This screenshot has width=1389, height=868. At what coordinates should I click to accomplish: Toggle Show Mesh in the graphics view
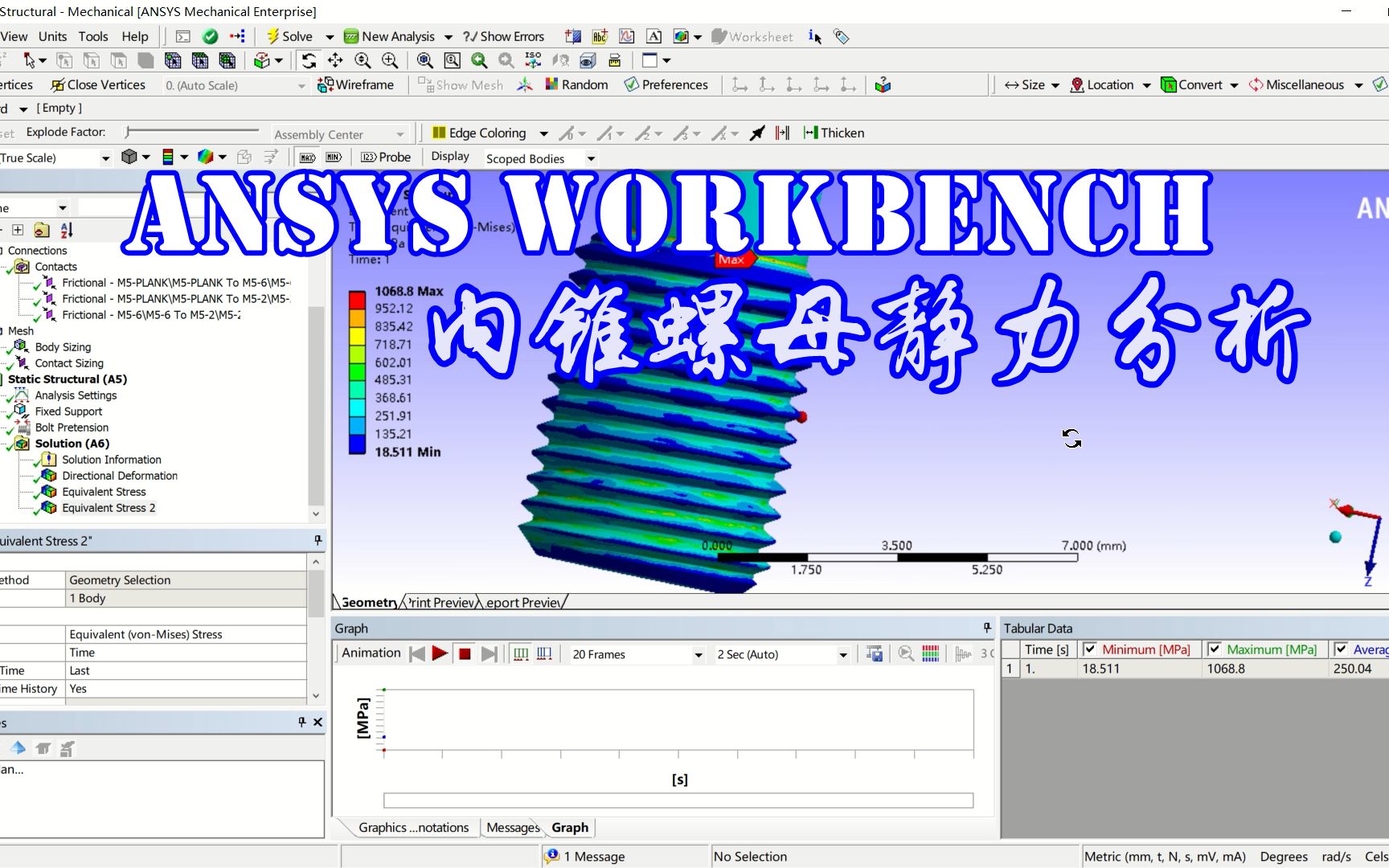click(461, 84)
